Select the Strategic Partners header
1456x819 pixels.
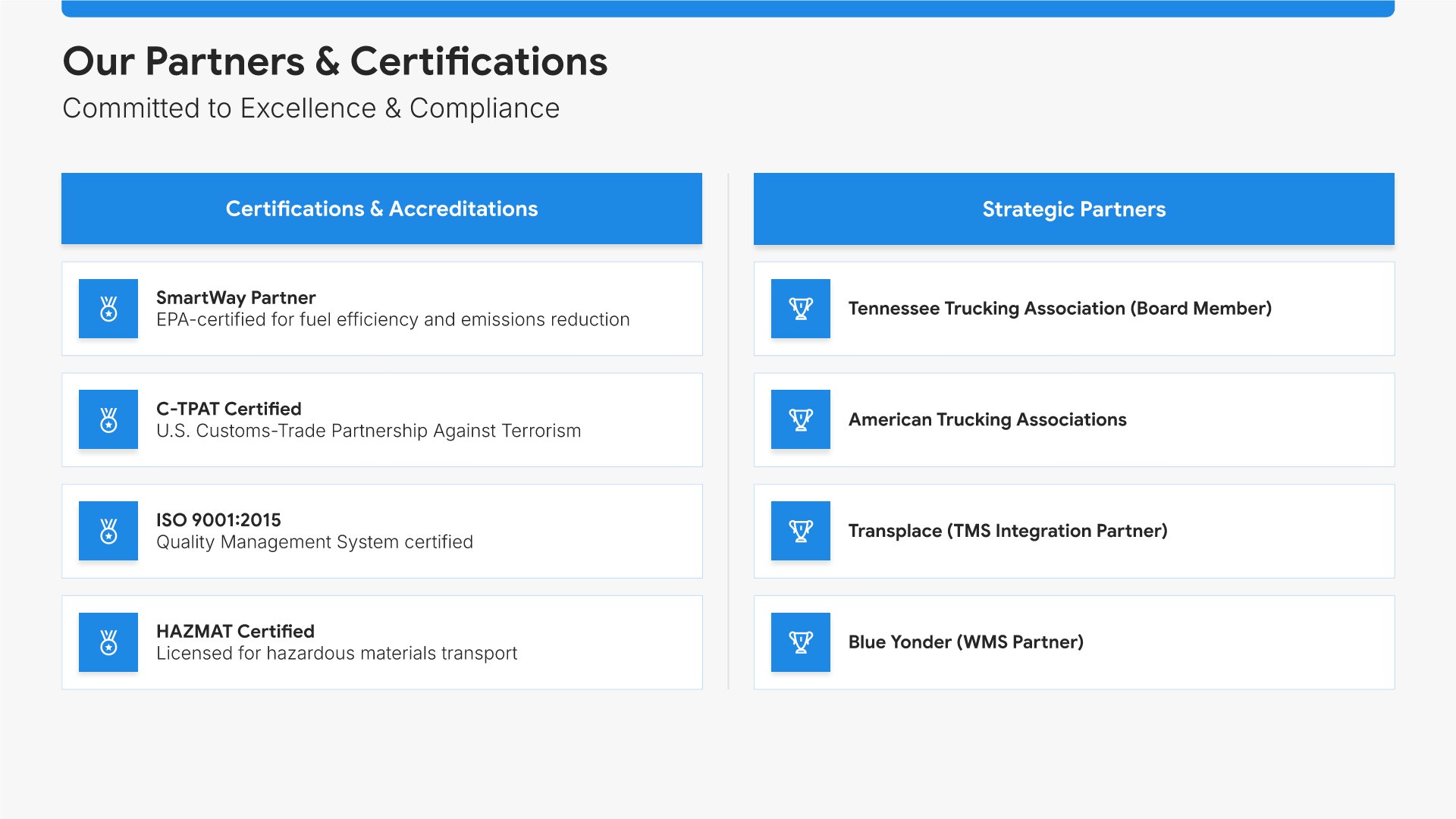click(x=1074, y=209)
